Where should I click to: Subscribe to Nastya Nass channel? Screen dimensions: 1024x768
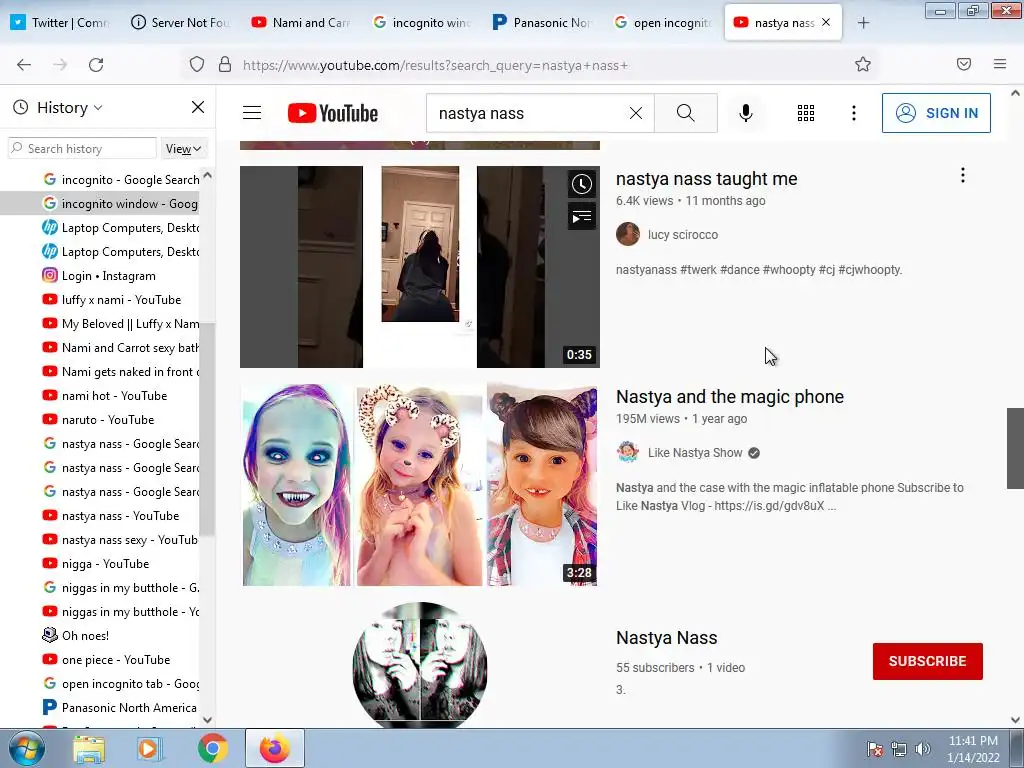pos(927,661)
